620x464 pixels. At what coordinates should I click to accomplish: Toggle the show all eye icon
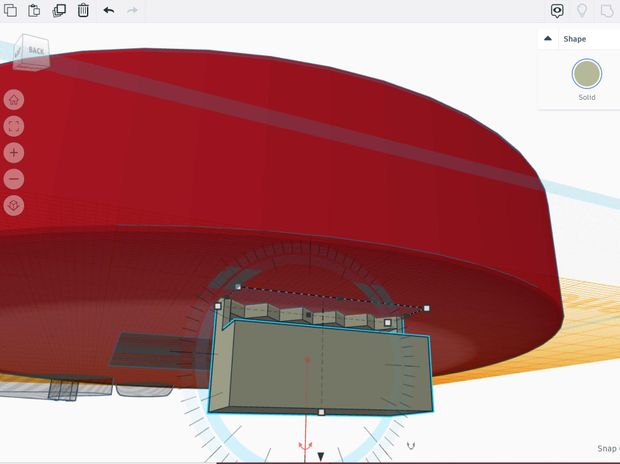pos(557,11)
